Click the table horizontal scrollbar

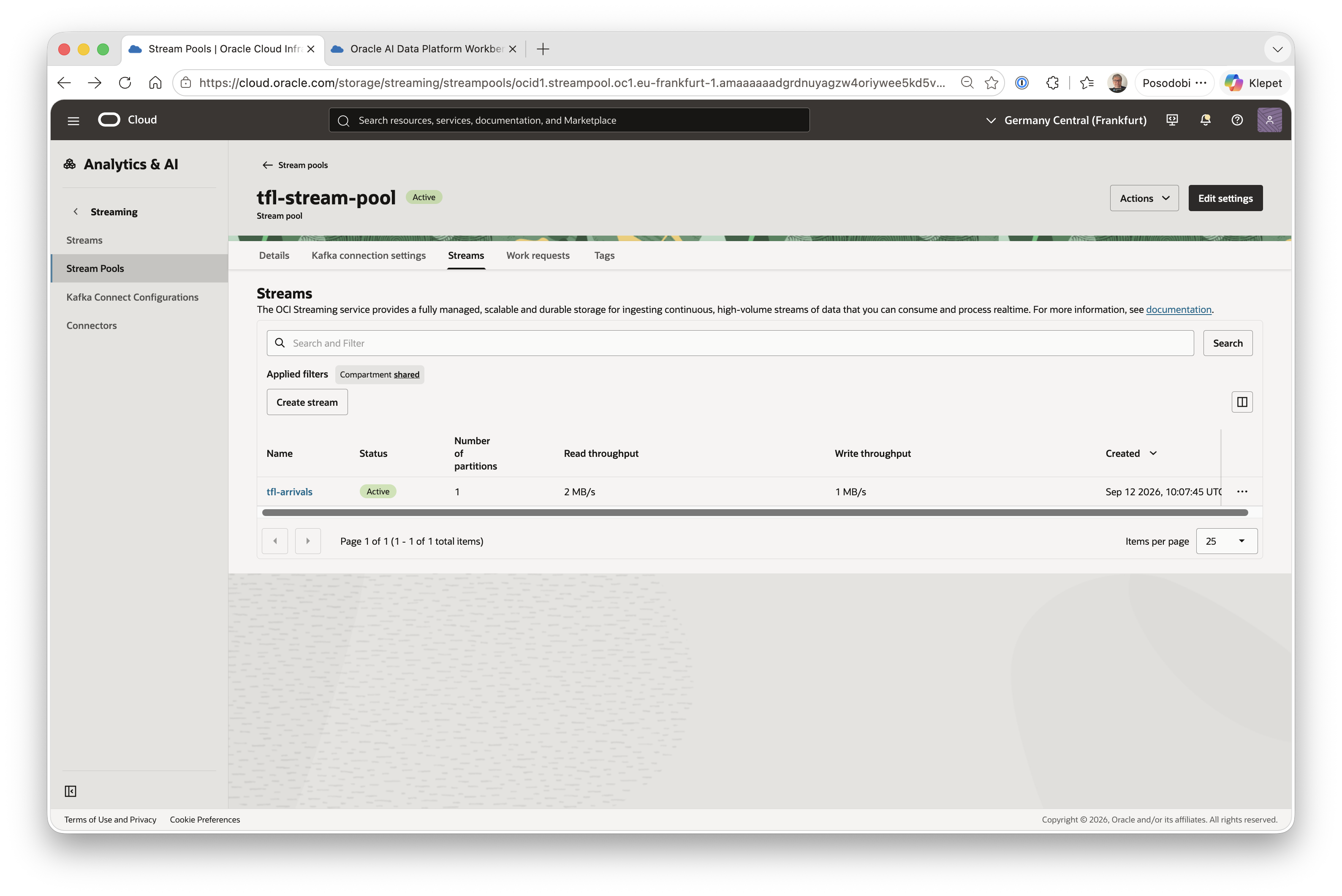755,512
